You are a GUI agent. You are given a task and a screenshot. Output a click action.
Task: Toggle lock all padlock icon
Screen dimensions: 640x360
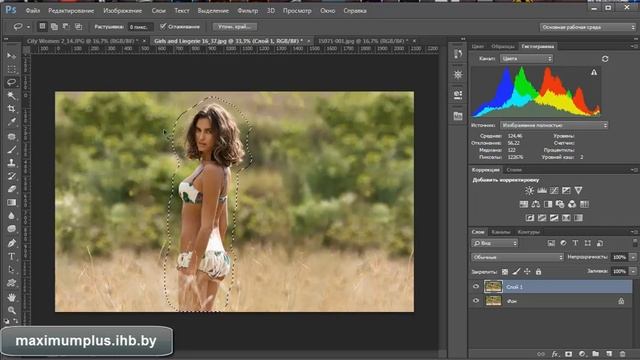tap(538, 271)
